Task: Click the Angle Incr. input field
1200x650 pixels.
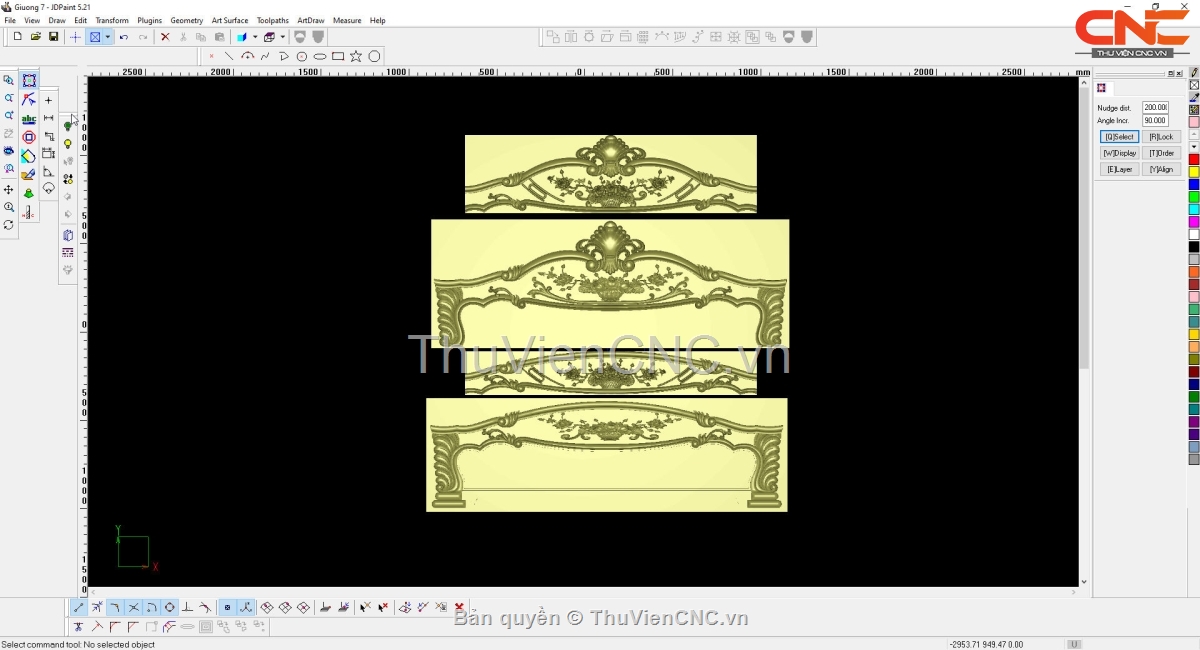Action: pos(1155,120)
